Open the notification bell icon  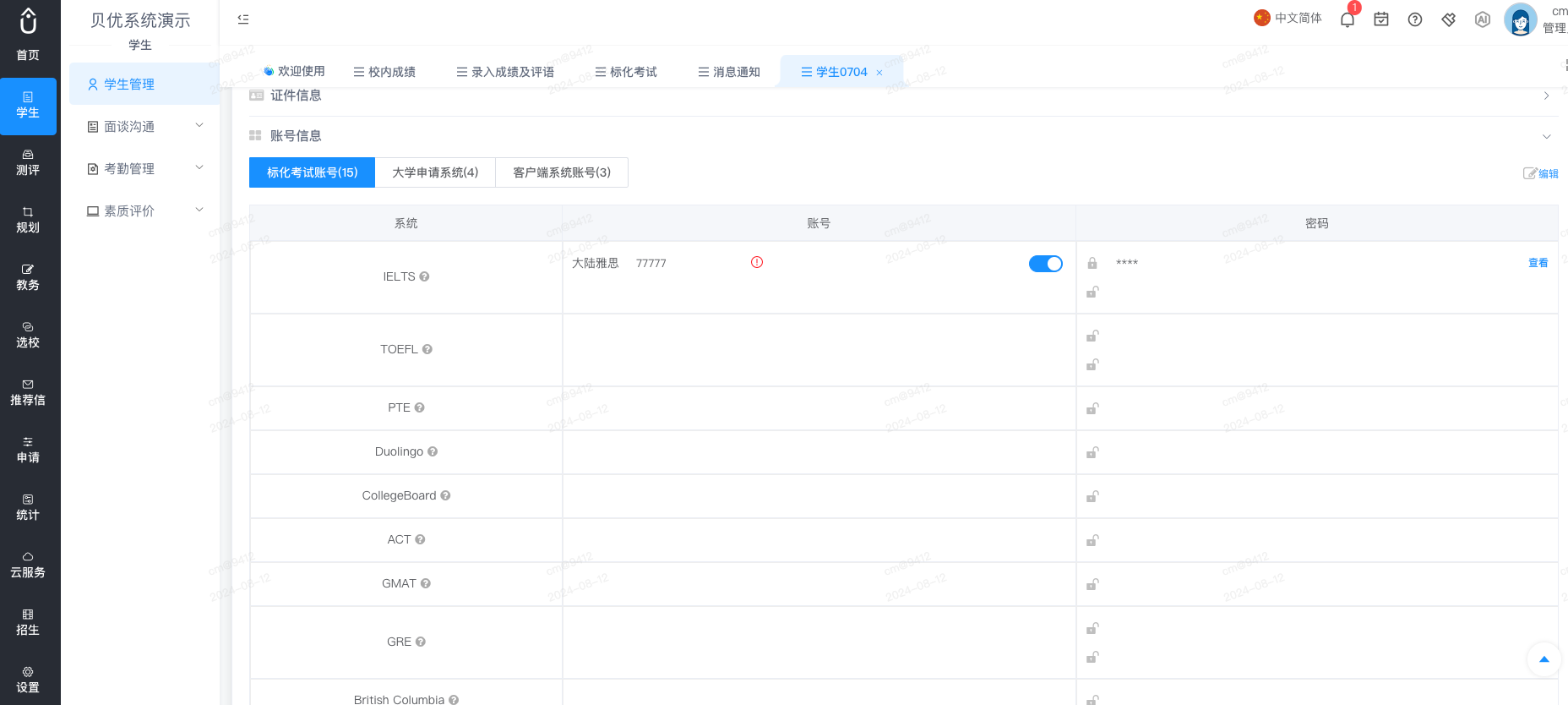coord(1347,19)
